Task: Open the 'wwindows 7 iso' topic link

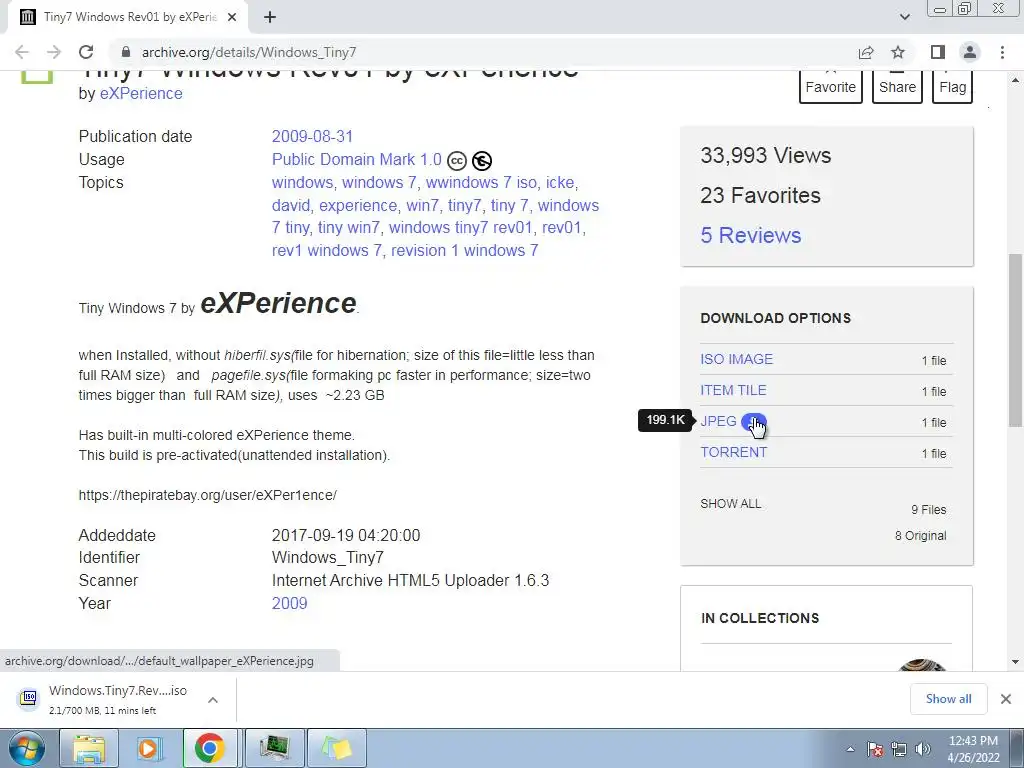Action: tap(481, 182)
